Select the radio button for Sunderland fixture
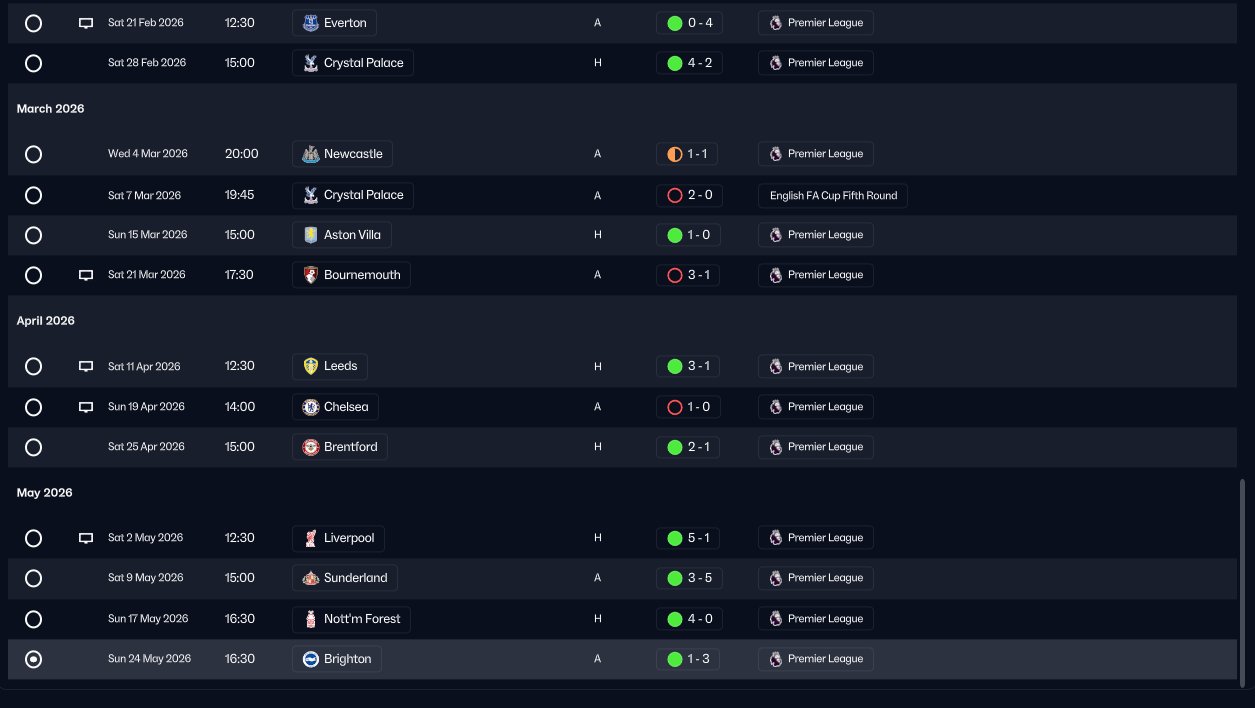The width and height of the screenshot is (1255, 708). click(x=33, y=578)
